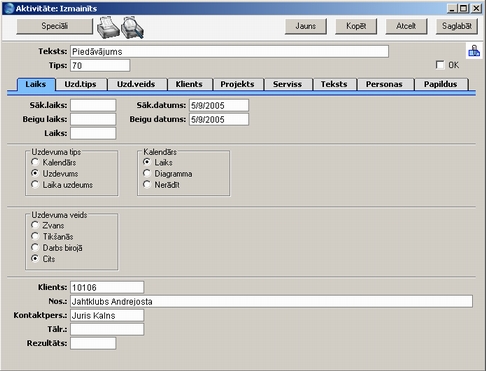Focus the Tālr. phone field
Viewport: 486px width, 371px height.
(107, 329)
